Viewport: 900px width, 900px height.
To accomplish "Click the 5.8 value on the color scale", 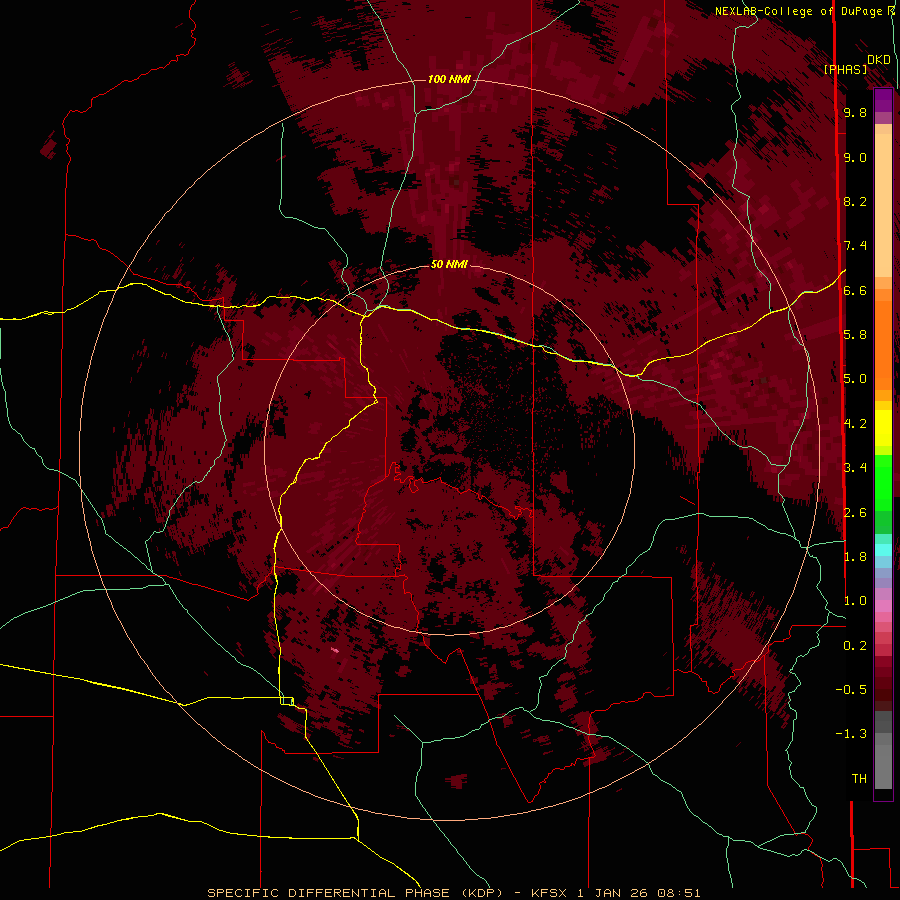I will 855,334.
